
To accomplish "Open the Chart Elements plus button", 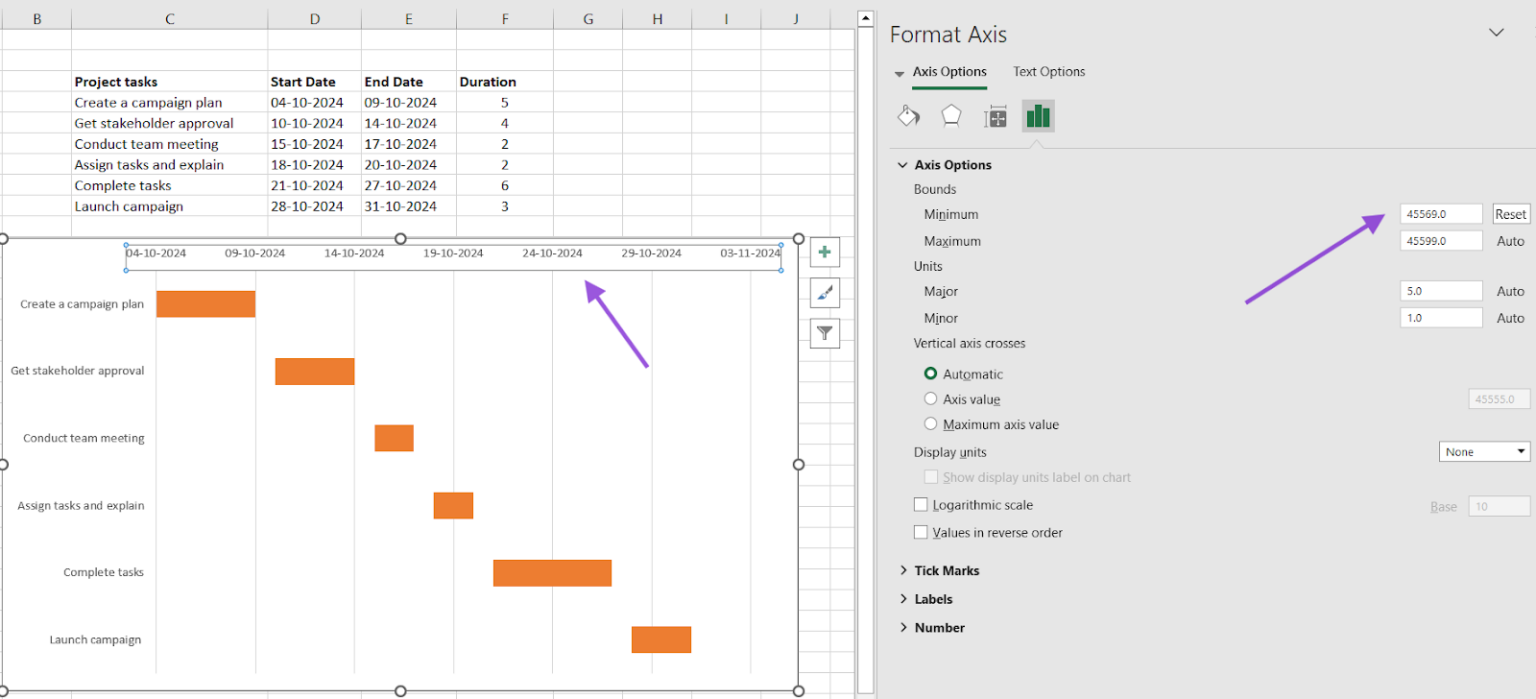I will [824, 252].
